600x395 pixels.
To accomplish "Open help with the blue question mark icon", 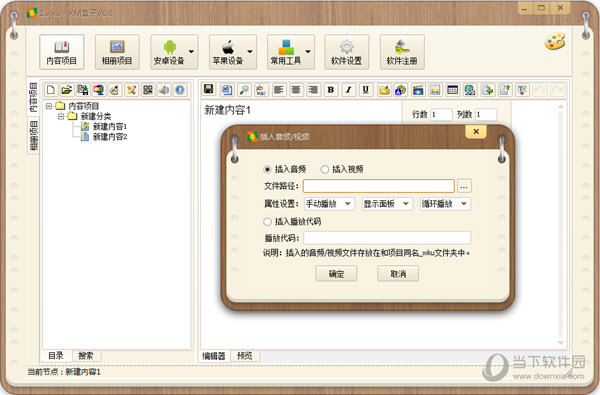I will click(x=180, y=90).
